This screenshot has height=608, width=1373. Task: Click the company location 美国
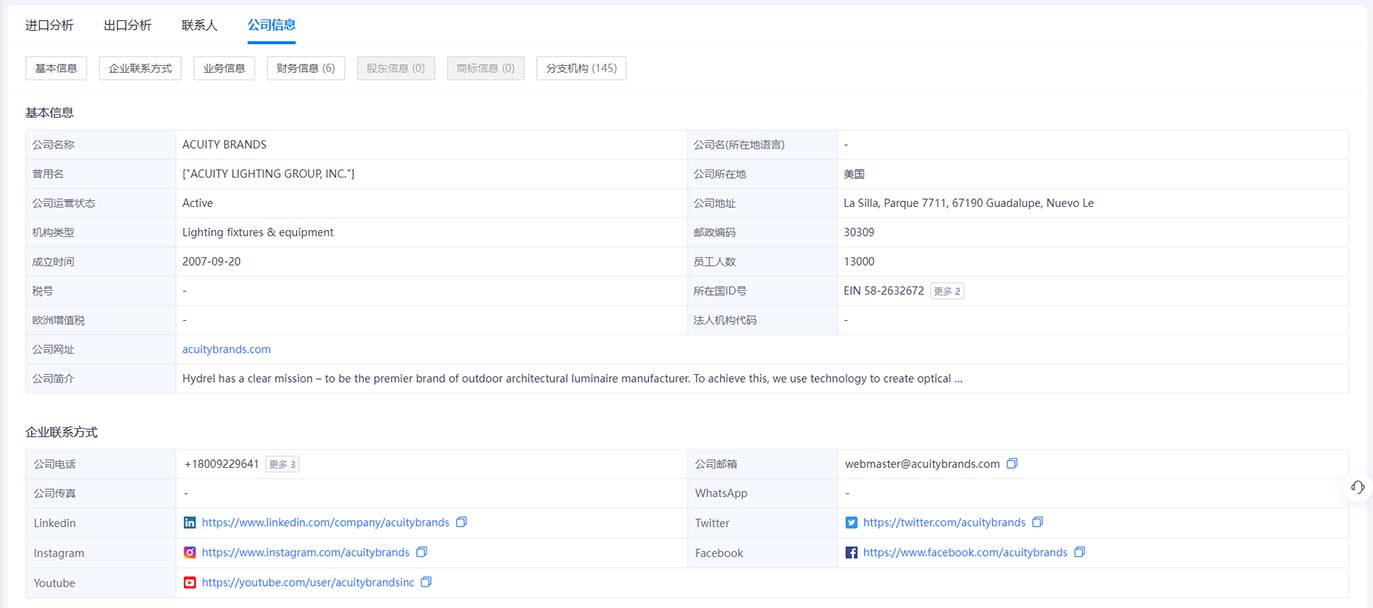point(856,174)
